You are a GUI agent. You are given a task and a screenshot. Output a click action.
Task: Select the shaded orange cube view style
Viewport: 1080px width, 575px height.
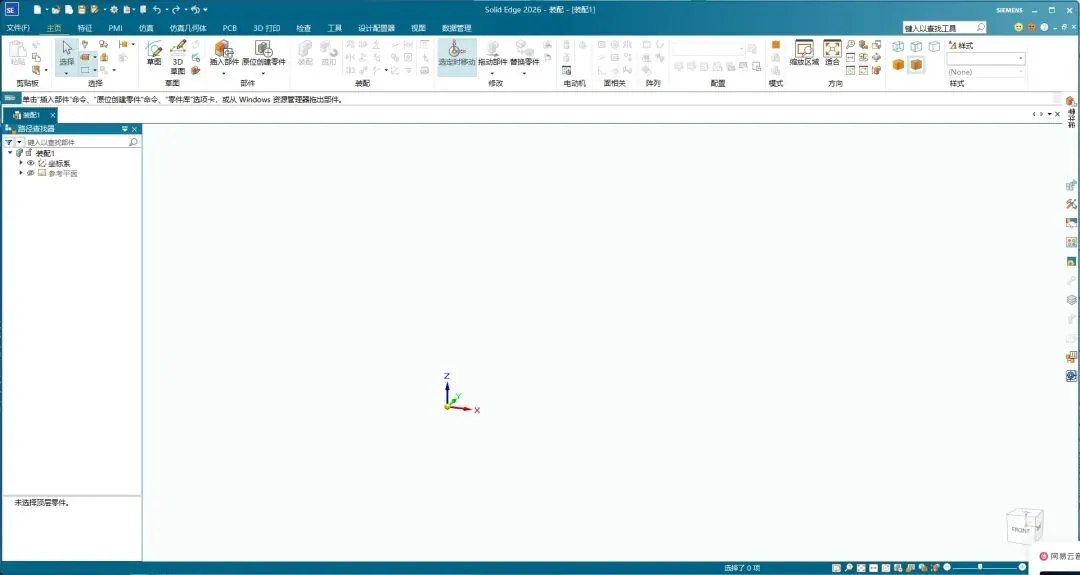tap(898, 64)
